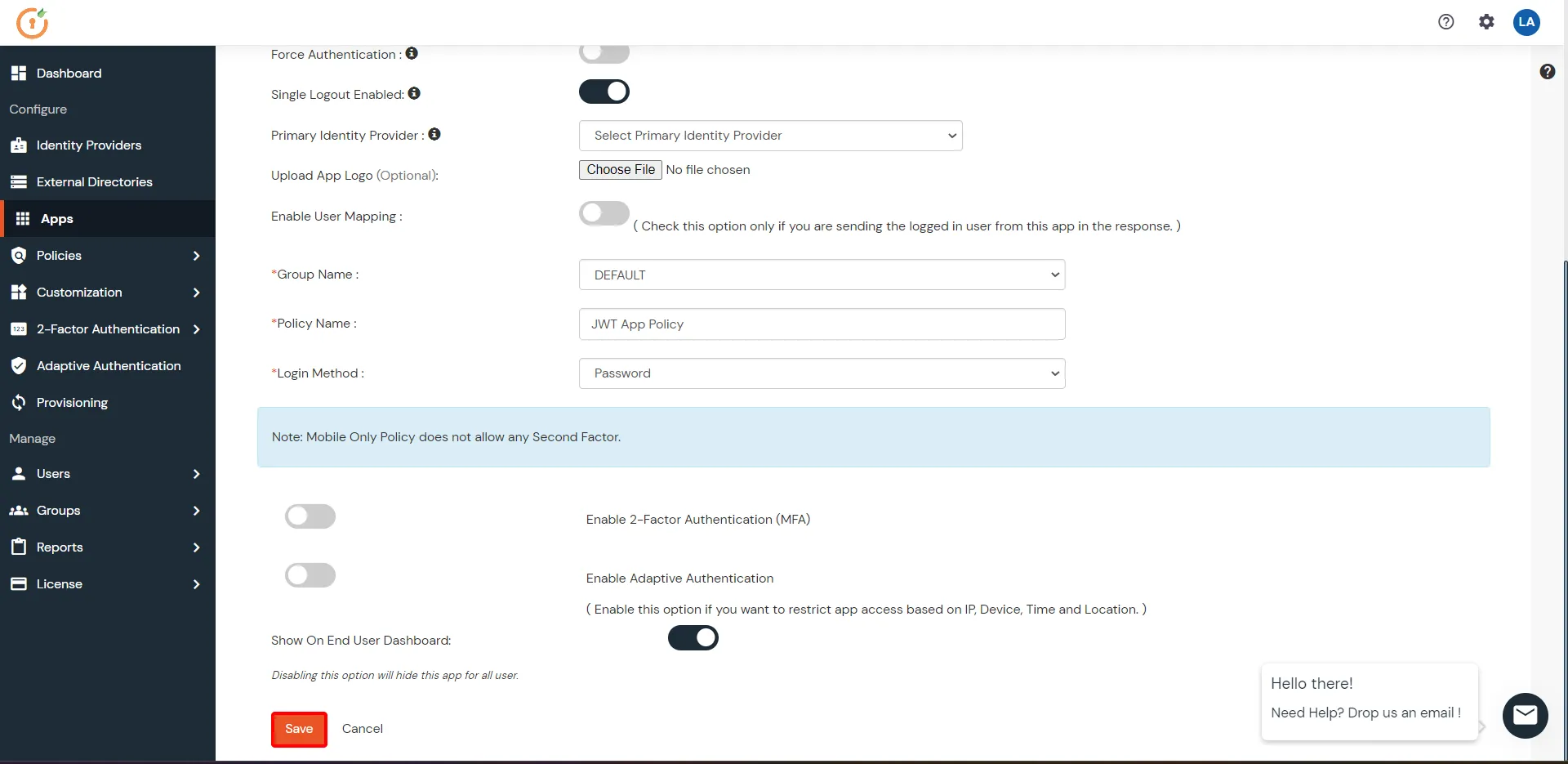Click the Users person icon
Viewport: 1568px width, 764px height.
19,474
